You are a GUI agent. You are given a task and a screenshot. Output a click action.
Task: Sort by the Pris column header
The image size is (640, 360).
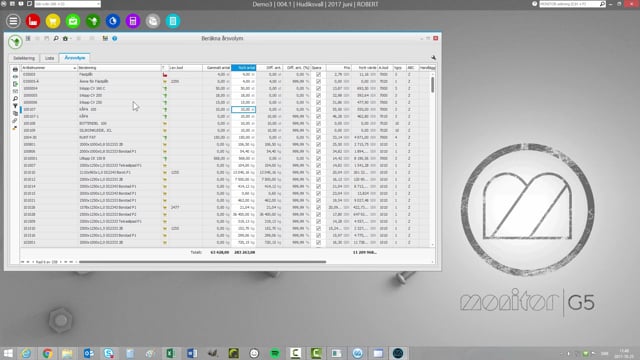tap(339, 68)
